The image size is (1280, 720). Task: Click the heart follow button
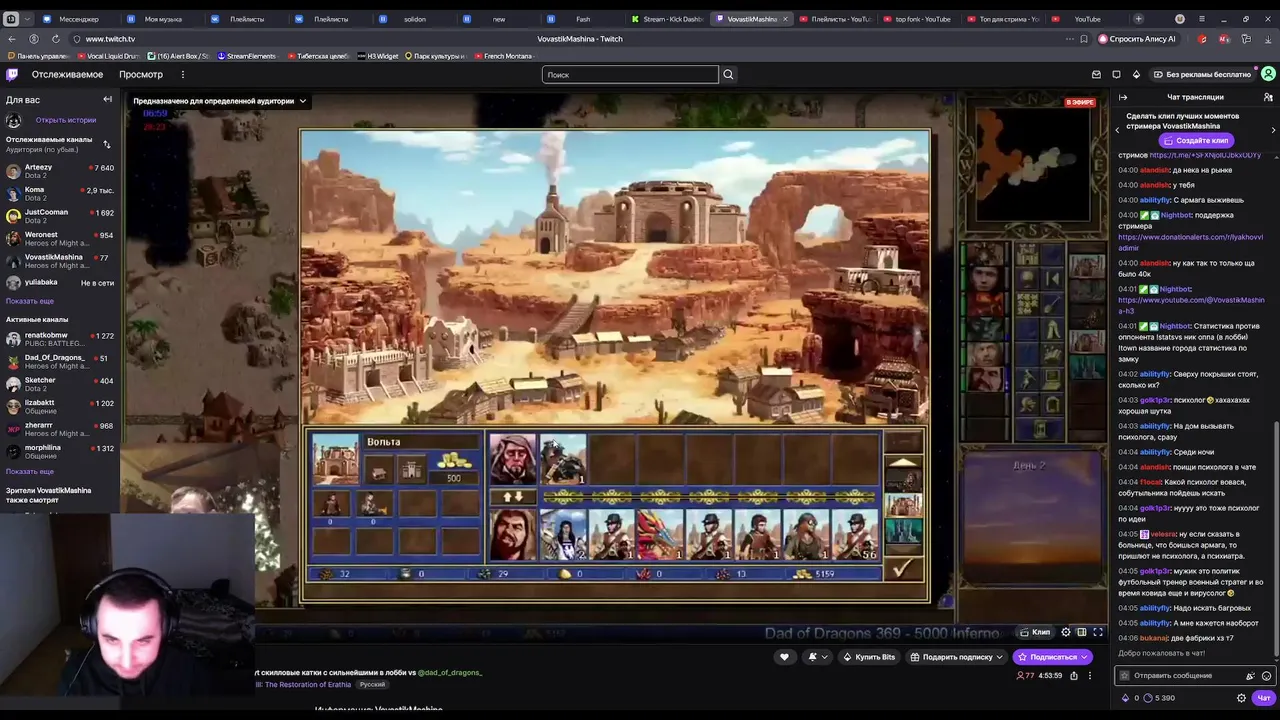784,657
